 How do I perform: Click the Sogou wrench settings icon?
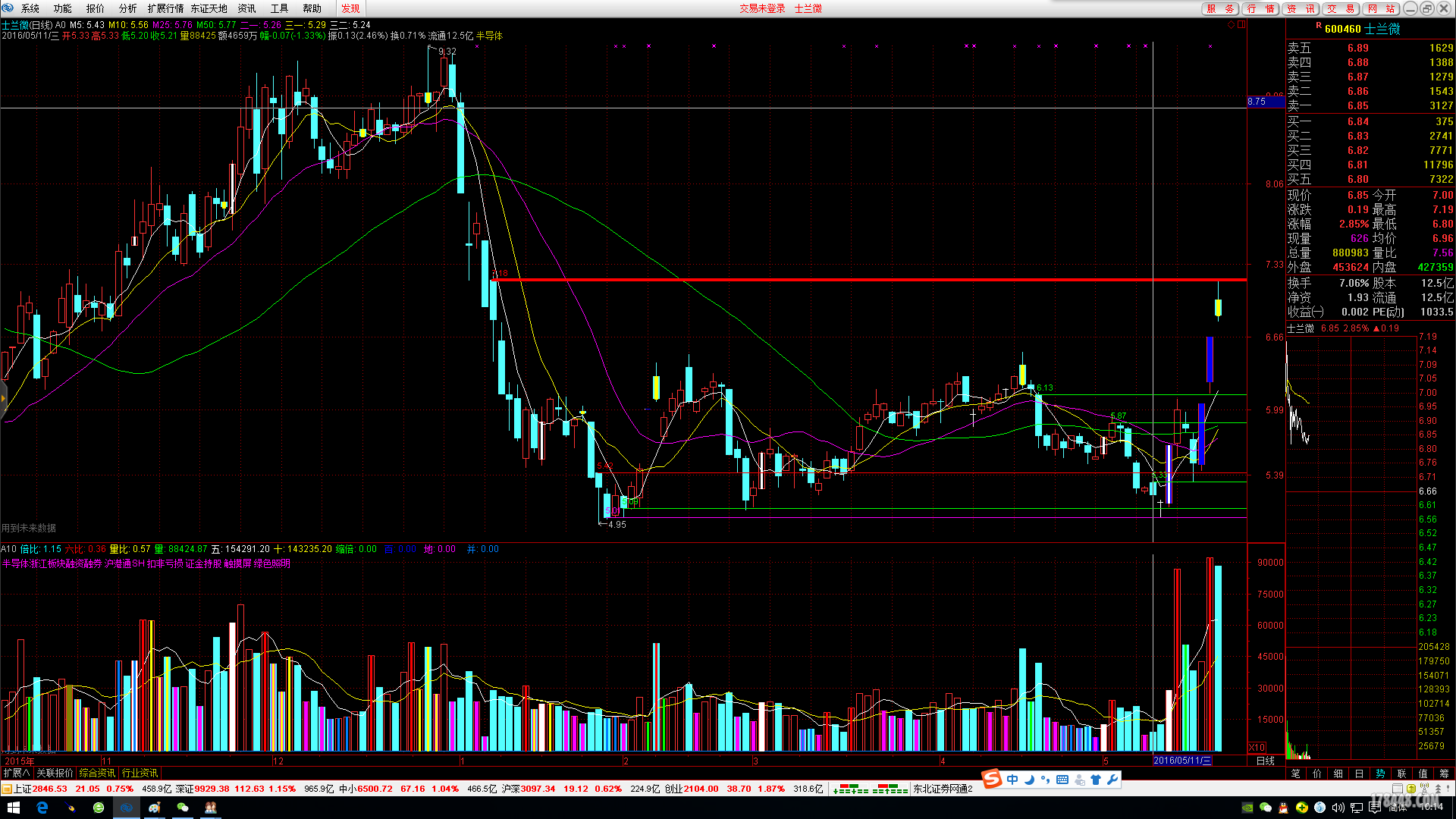coord(1112,780)
